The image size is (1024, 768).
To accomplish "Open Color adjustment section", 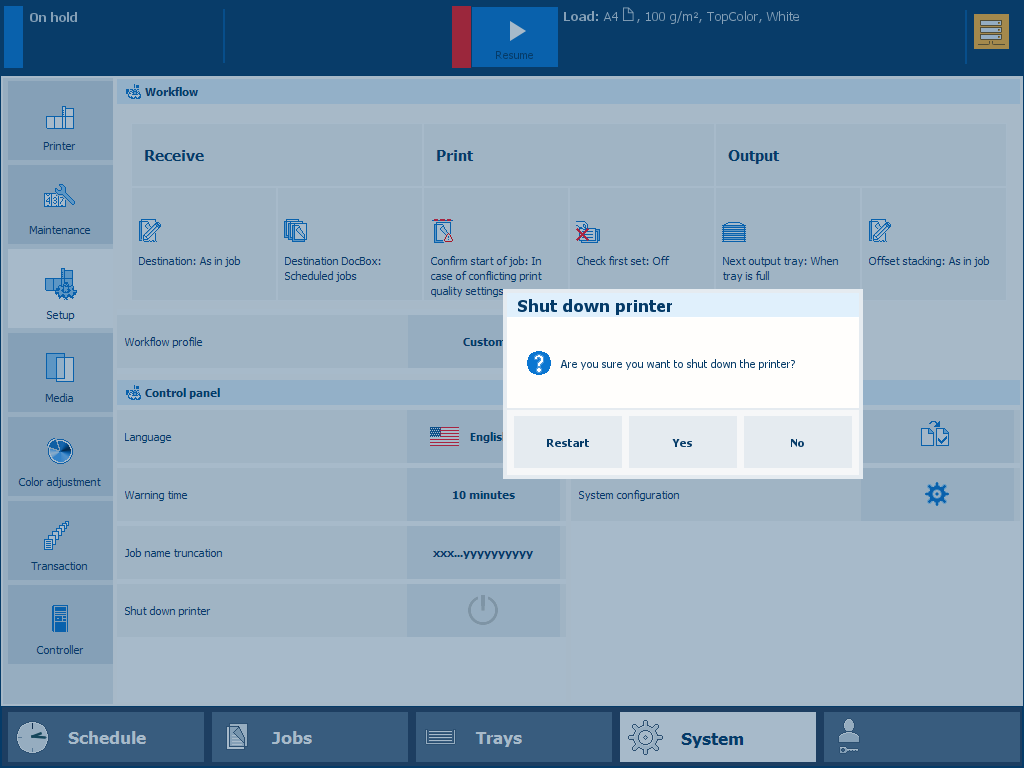I will coord(60,457).
